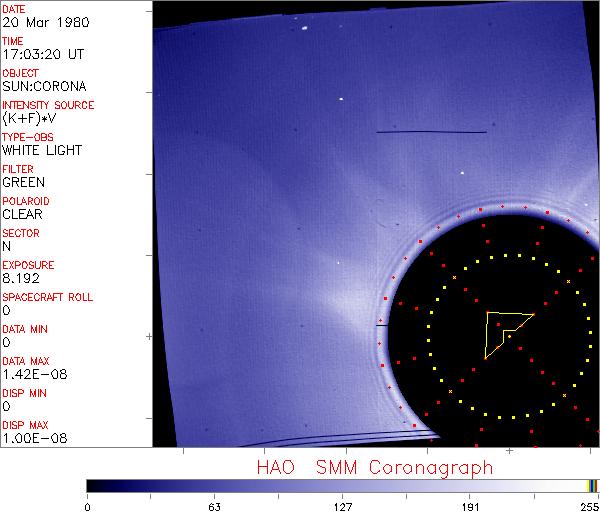Click the (K+F)*V intensity source value
Viewport: 600px width, 512px height.
click(28, 119)
